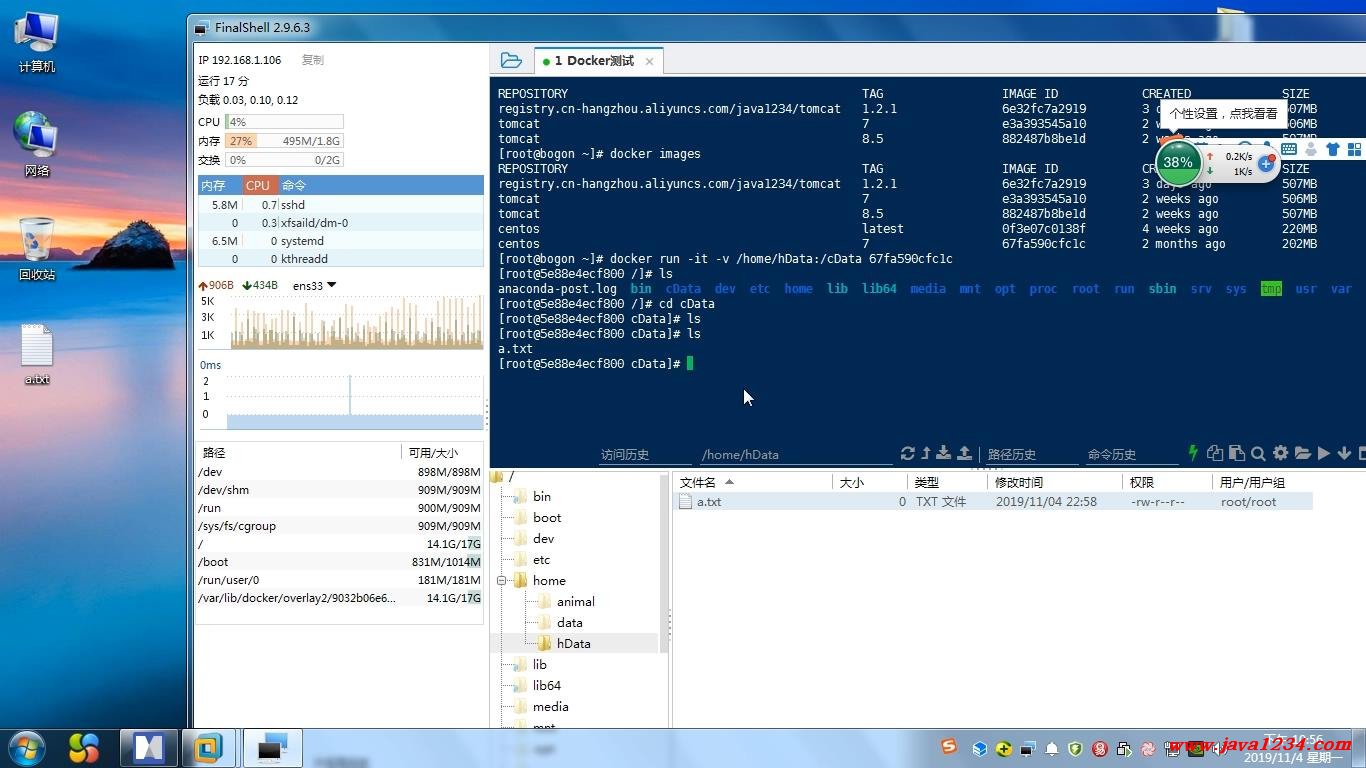Click the CPU usage bar

point(284,122)
